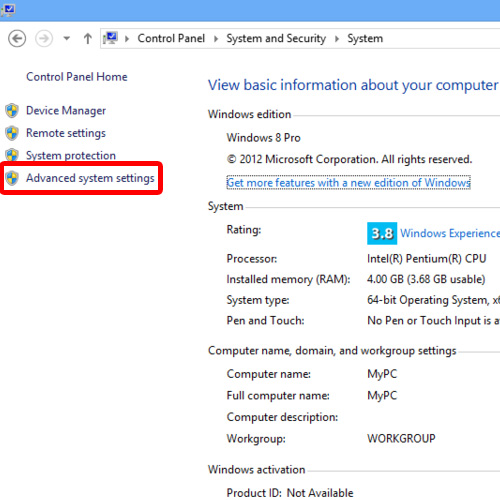Expand the chevron after System and Security
Screen dimensions: 500x500
pyautogui.click(x=337, y=39)
